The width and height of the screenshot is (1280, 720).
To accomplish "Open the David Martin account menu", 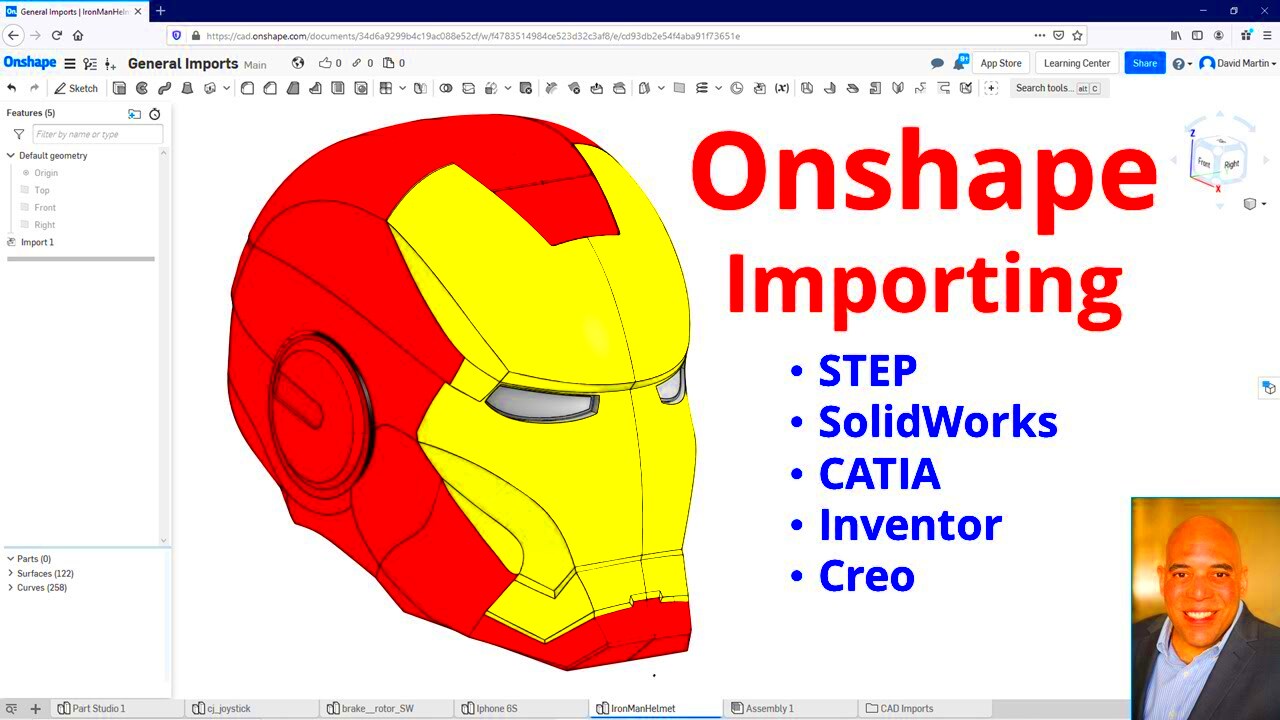I will (1238, 63).
